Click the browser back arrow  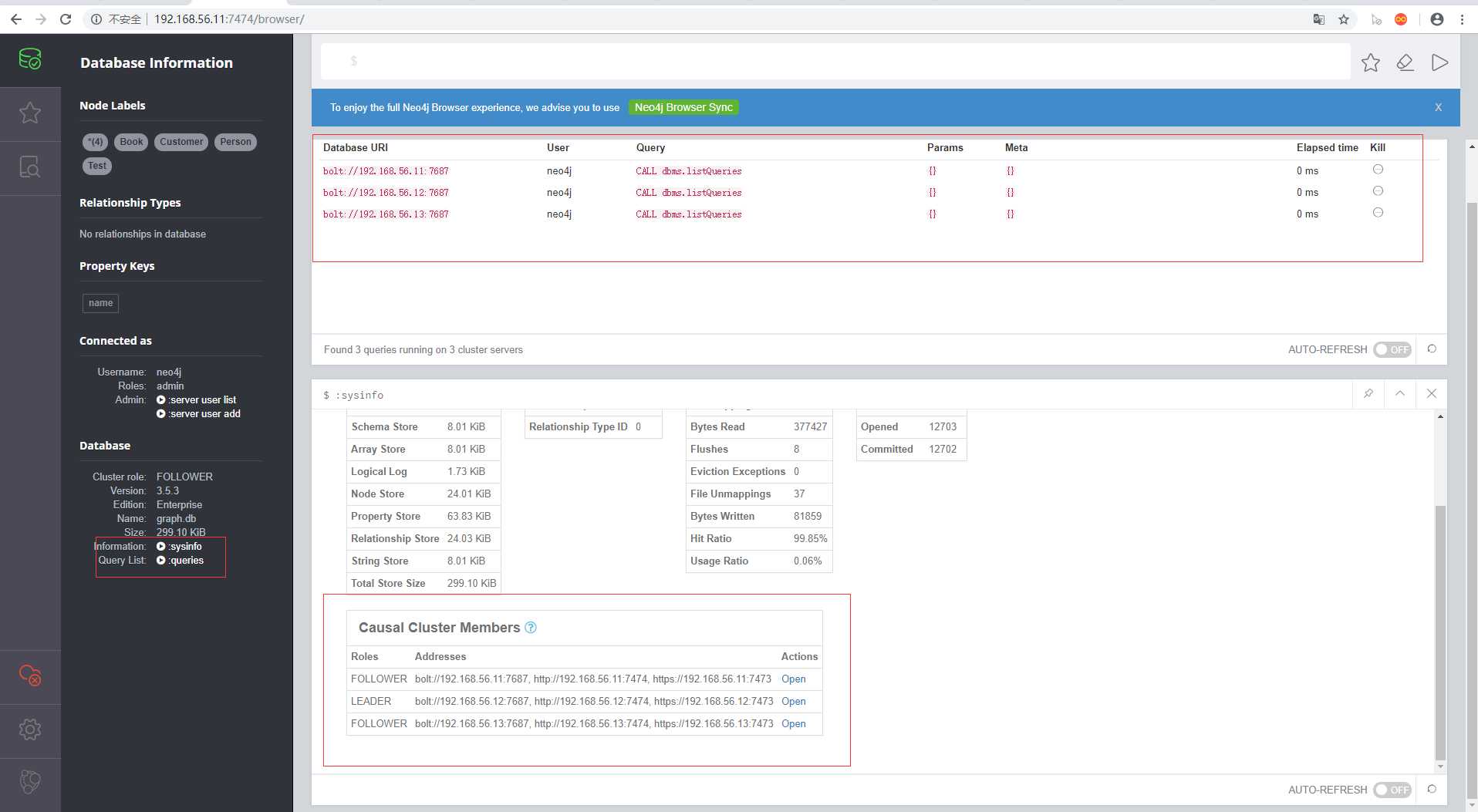(16, 19)
